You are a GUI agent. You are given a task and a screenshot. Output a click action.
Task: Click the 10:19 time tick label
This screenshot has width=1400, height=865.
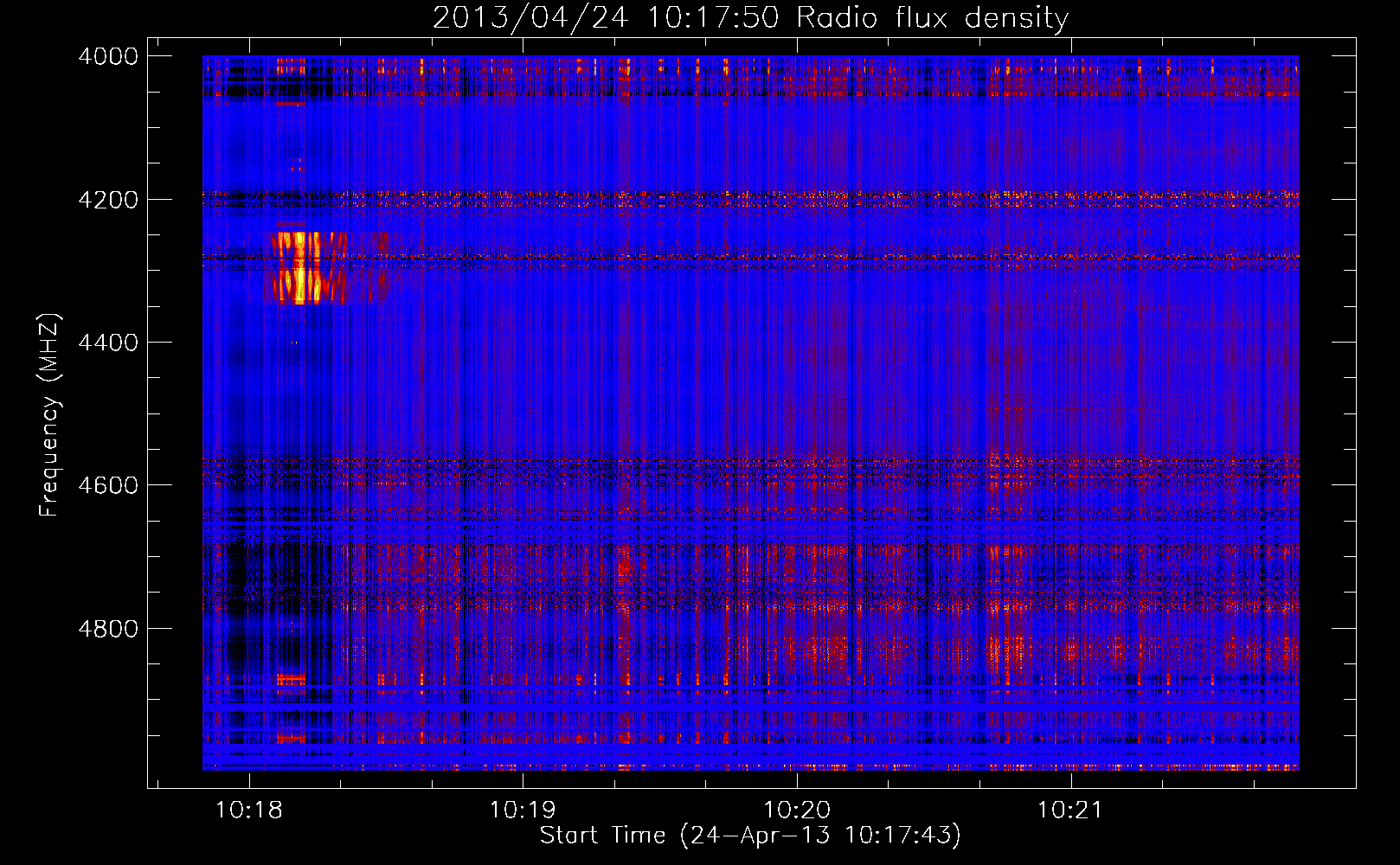point(523,810)
